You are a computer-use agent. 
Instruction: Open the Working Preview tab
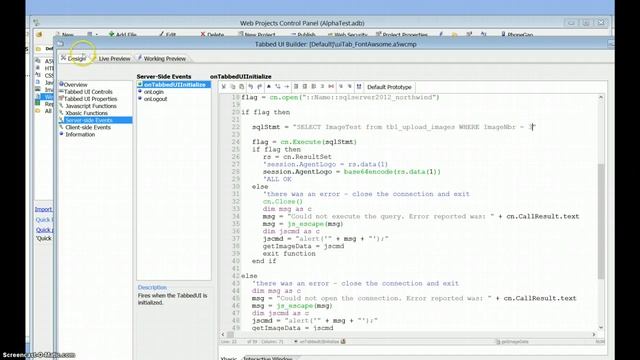tap(162, 59)
